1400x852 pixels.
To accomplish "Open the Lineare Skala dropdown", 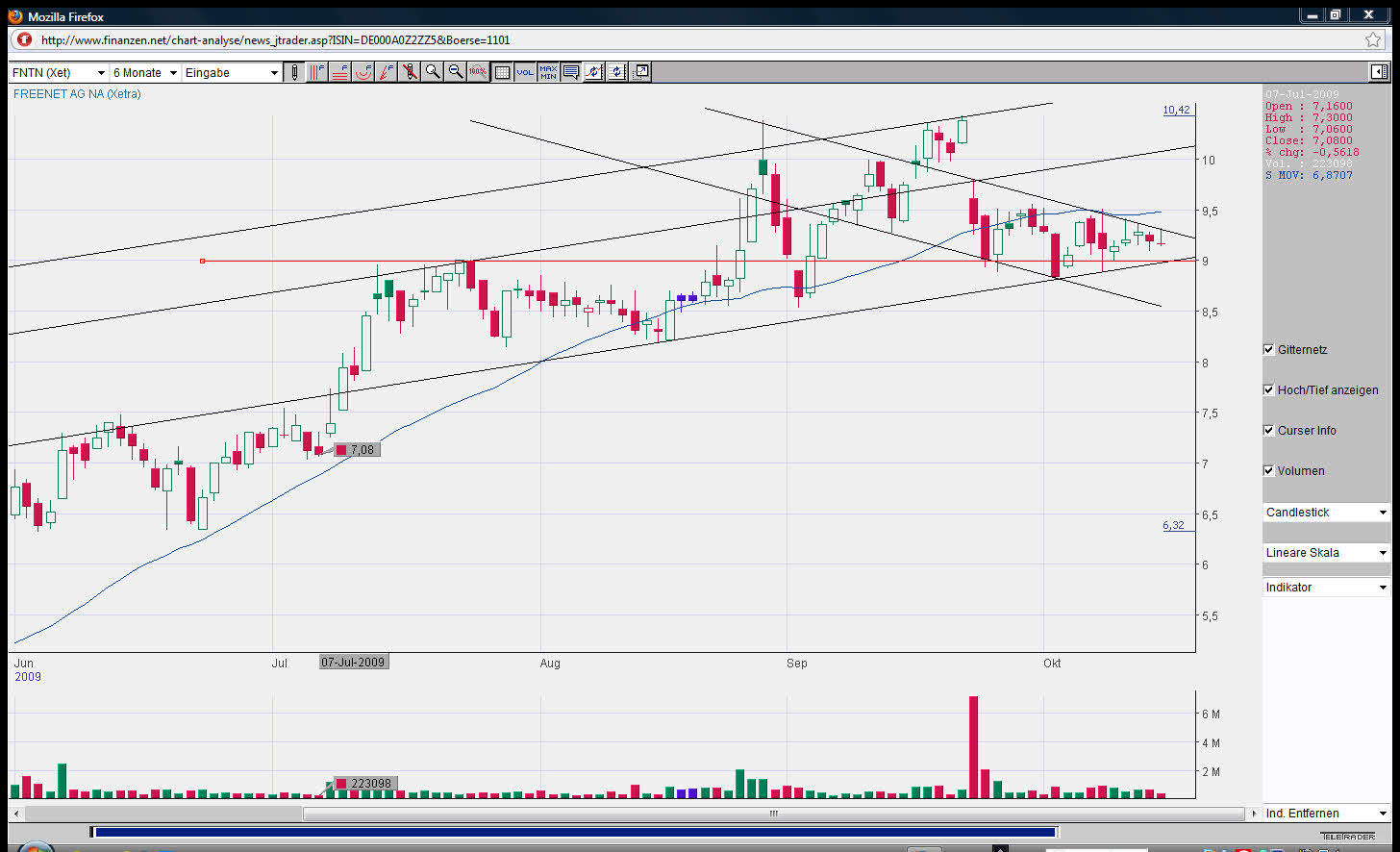I will pos(1327,553).
